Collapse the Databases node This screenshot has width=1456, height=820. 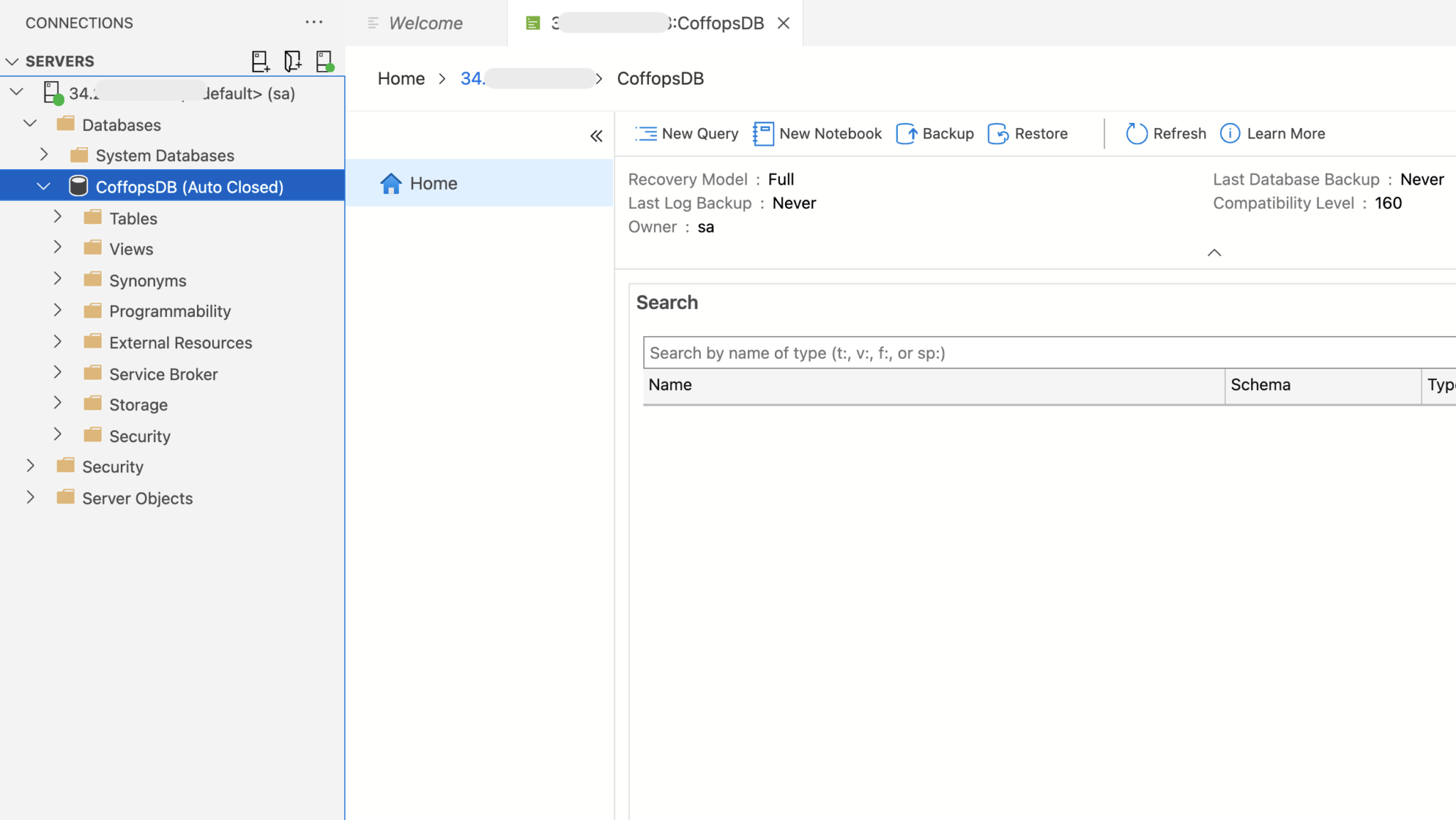(30, 124)
